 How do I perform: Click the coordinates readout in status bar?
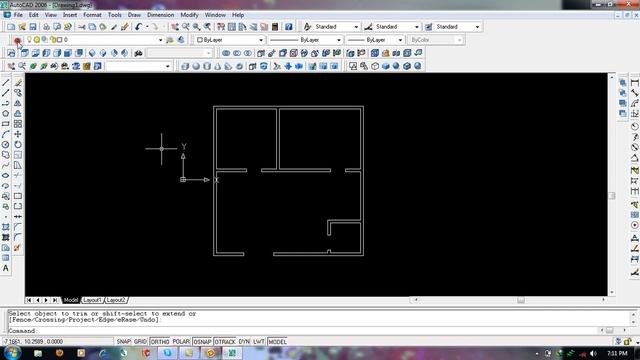click(33, 342)
